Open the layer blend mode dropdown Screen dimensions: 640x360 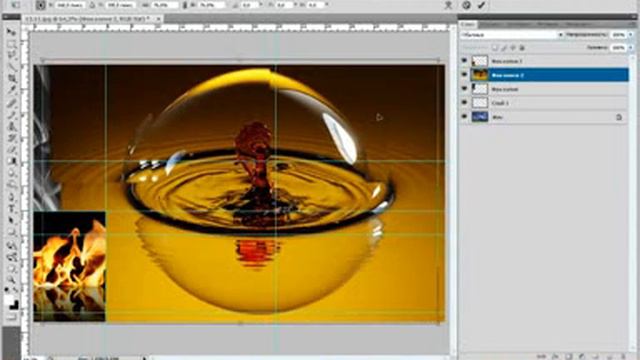[512, 35]
